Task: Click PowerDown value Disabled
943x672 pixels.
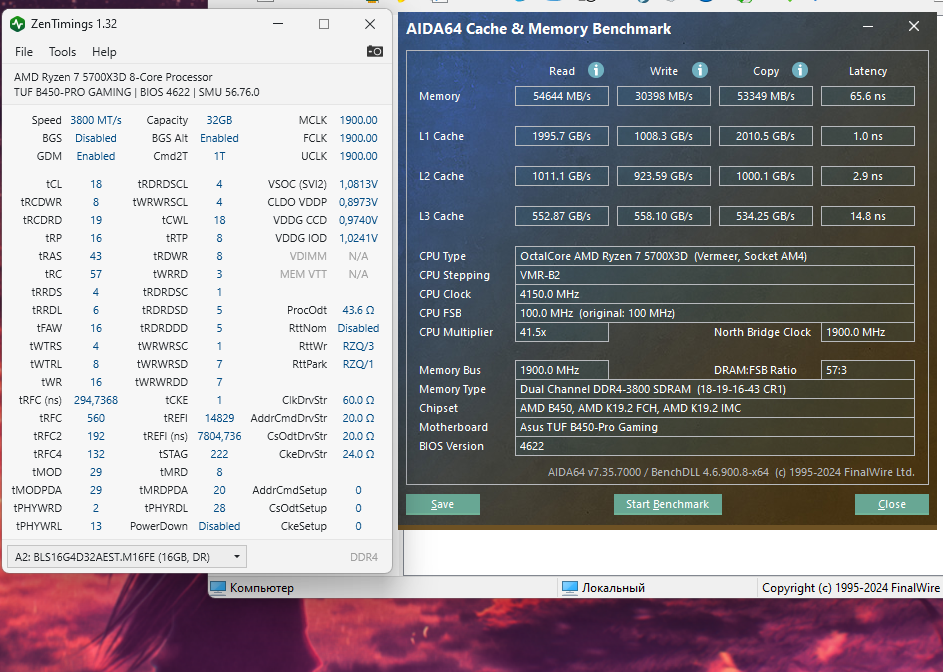Action: (x=220, y=526)
